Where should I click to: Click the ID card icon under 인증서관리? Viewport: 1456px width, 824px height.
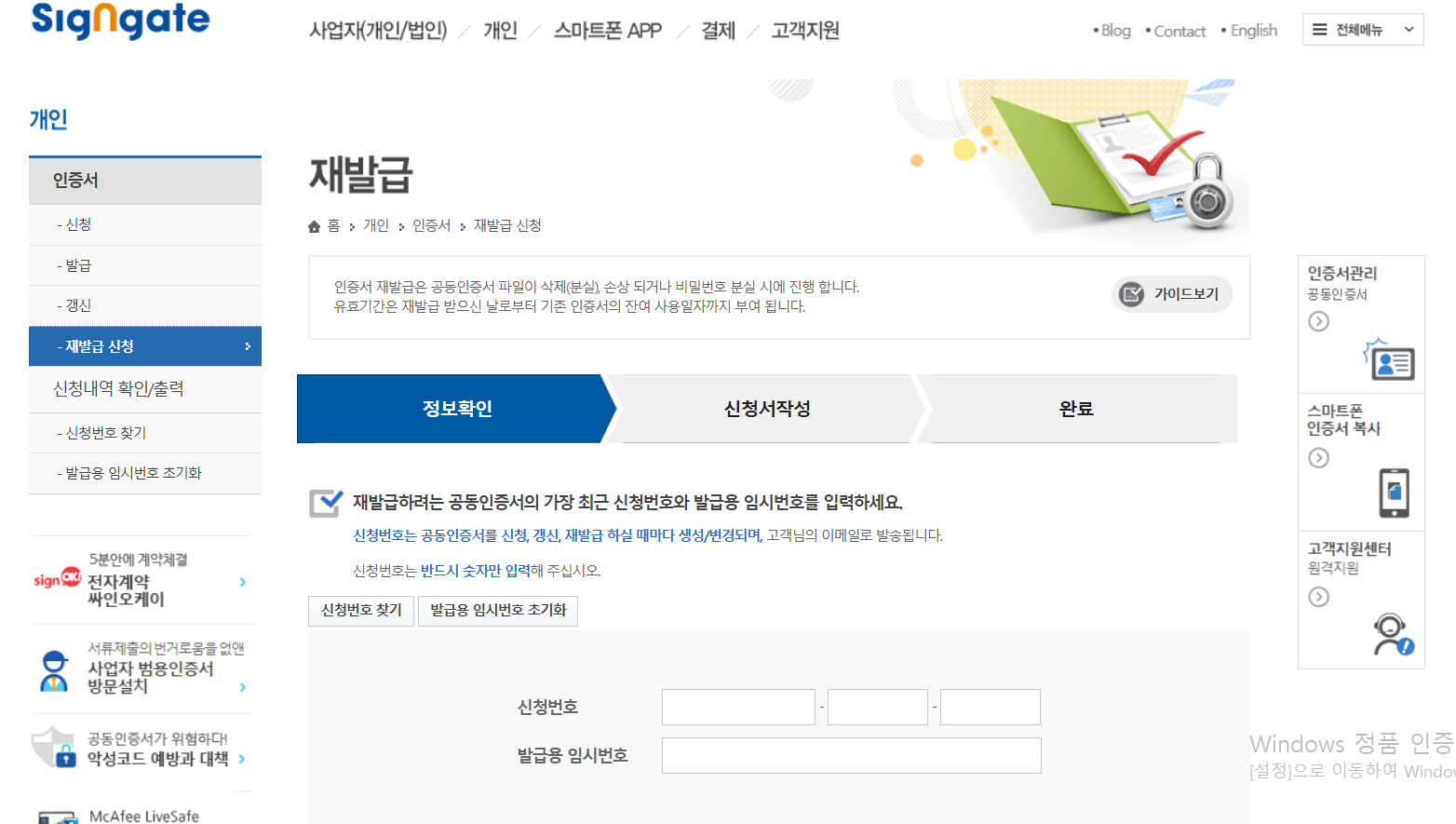pyautogui.click(x=1390, y=360)
